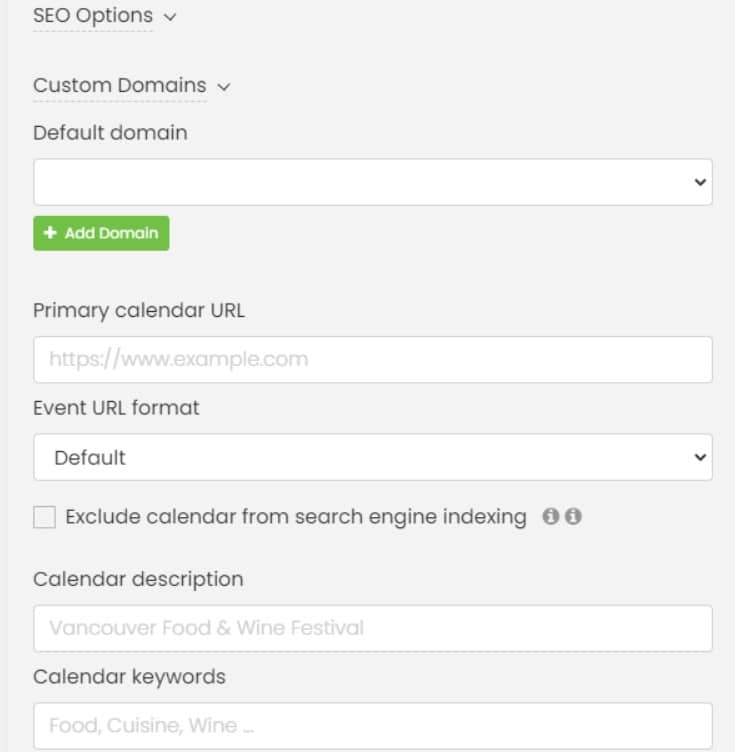Click the chevron icon next to Custom Domains
The image size is (735, 752).
pyautogui.click(x=223, y=87)
